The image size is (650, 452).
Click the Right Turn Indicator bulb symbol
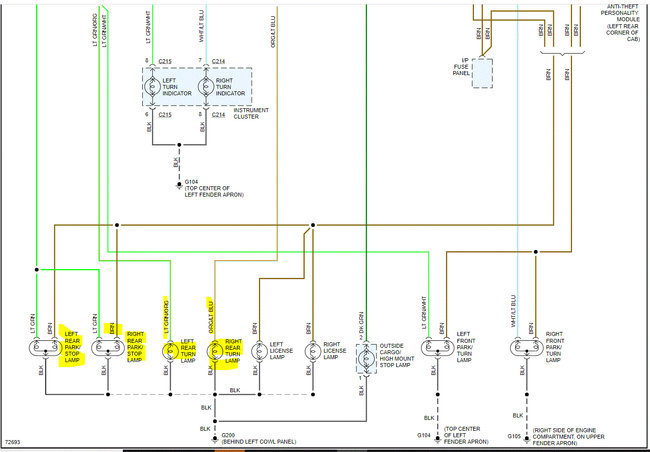click(206, 87)
